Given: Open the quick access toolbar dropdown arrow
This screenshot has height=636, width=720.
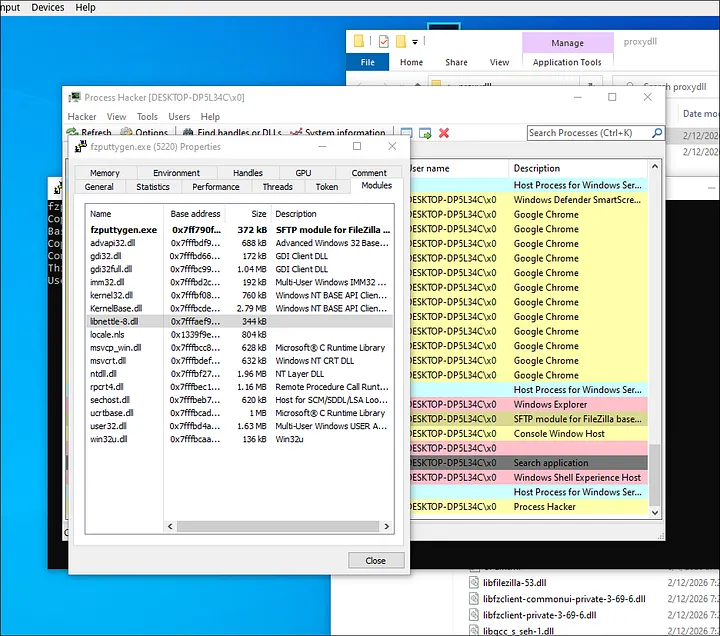Looking at the screenshot, I should point(415,42).
